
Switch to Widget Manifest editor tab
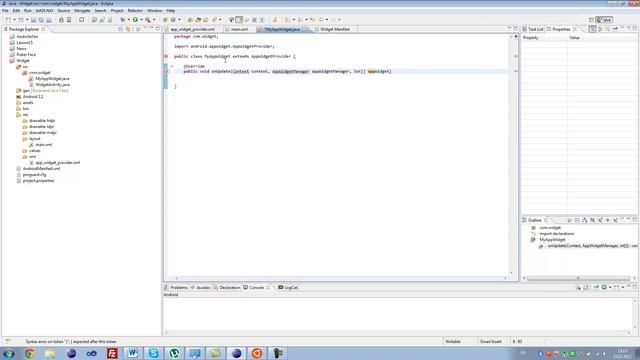[335, 29]
